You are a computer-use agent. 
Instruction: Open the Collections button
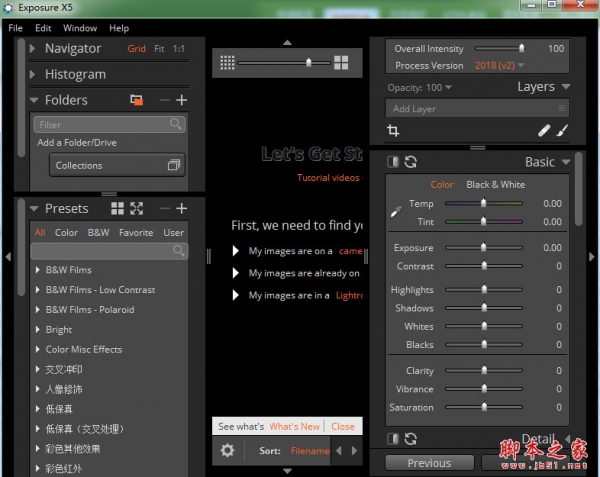(117, 165)
